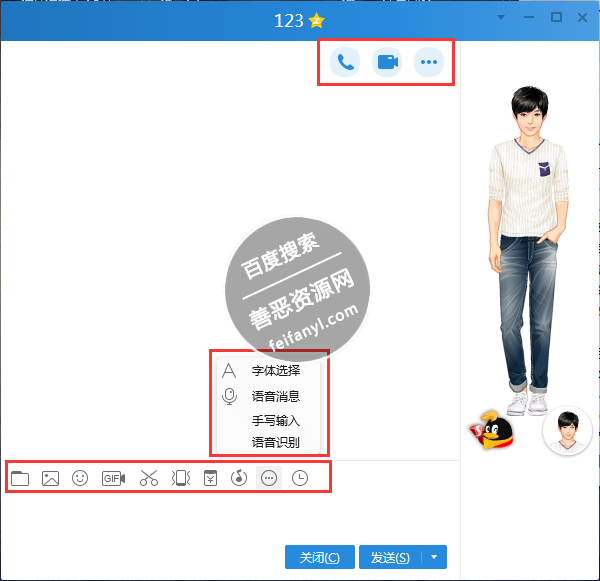Start a voice call with phone icon
This screenshot has width=600, height=581.
pyautogui.click(x=345, y=62)
